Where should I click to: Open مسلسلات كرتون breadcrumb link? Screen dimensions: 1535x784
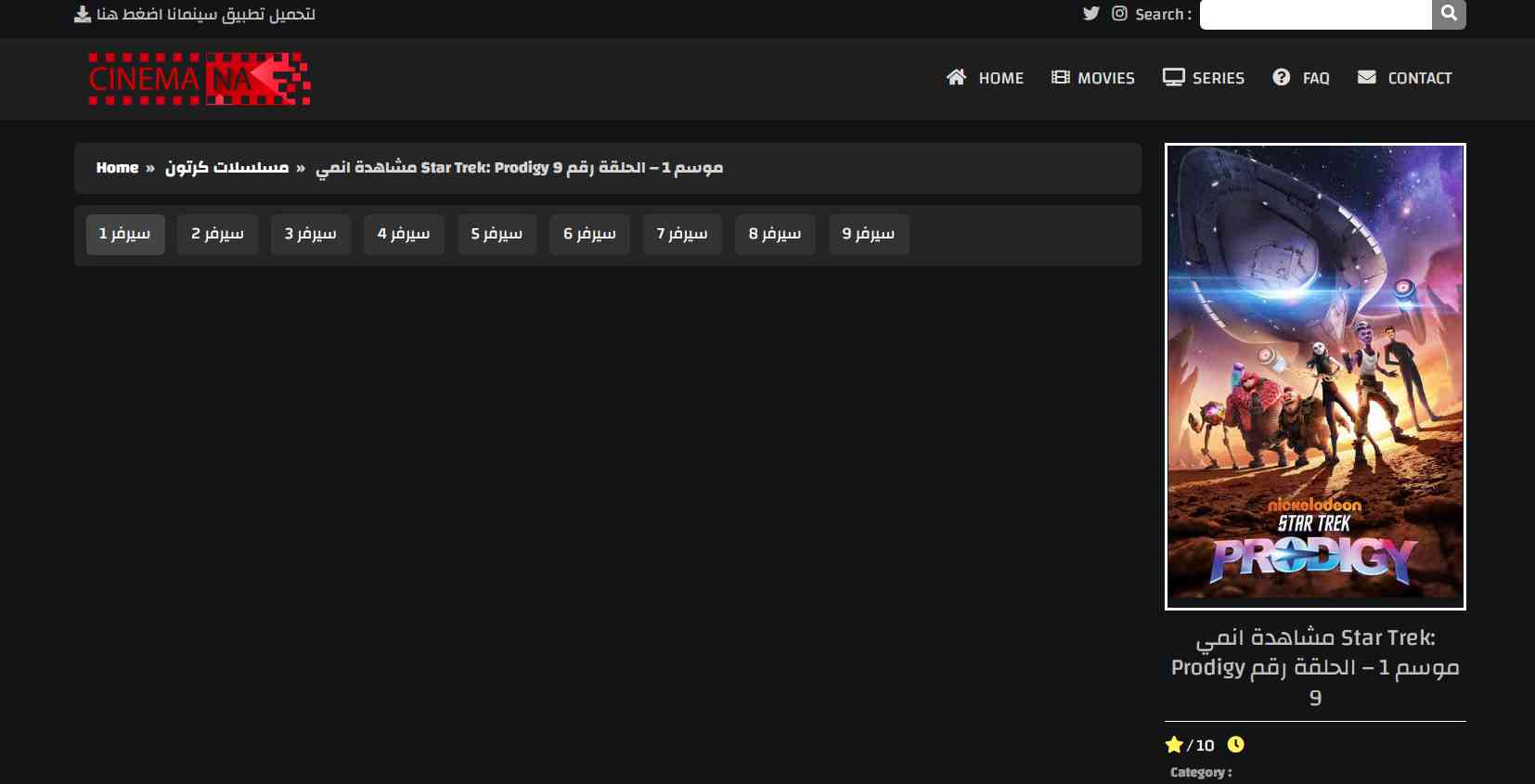point(226,168)
